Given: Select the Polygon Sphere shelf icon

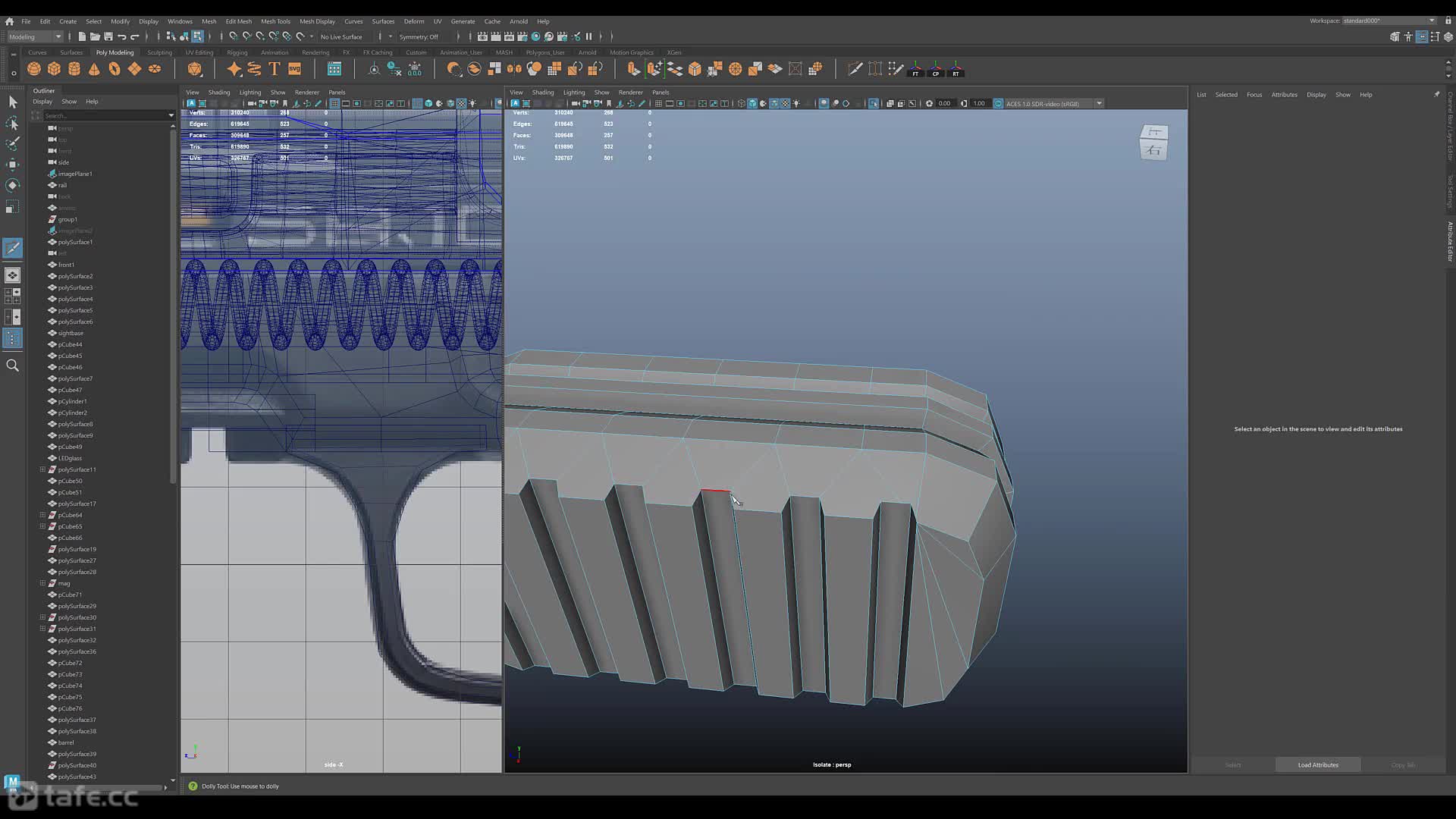Looking at the screenshot, I should tap(34, 69).
